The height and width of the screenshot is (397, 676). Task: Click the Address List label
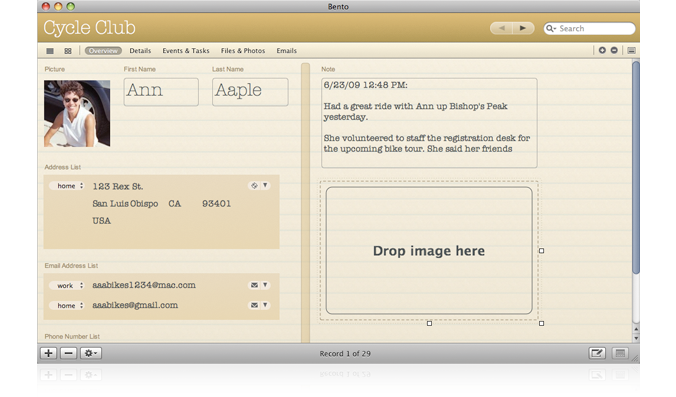click(63, 167)
